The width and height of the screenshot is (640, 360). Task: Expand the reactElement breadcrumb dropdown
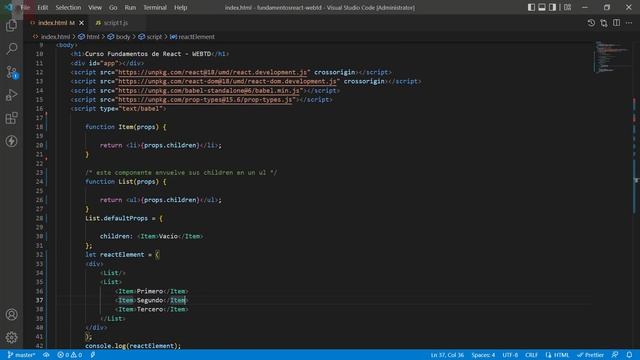[192, 37]
